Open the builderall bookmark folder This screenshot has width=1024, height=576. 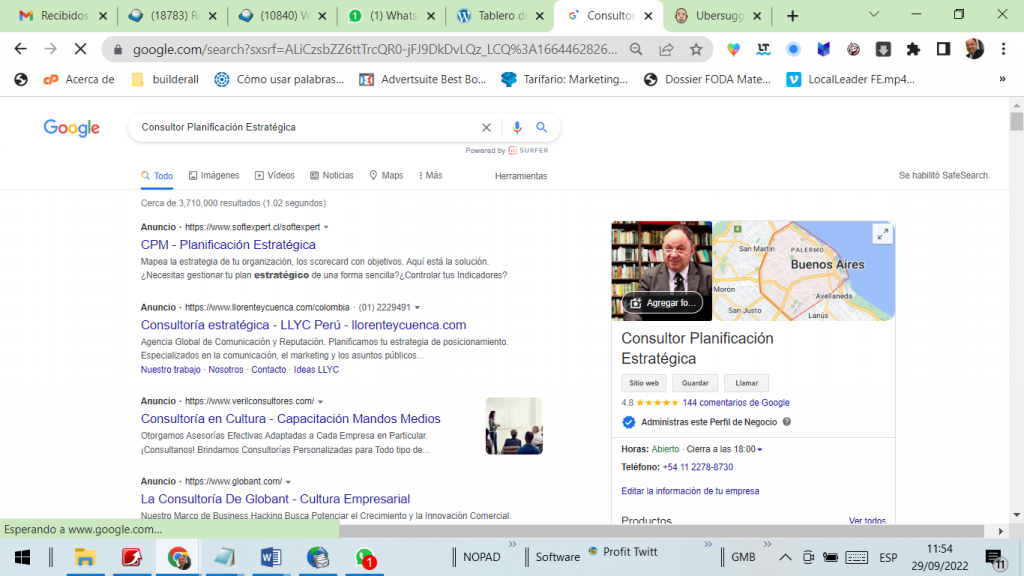coord(165,79)
